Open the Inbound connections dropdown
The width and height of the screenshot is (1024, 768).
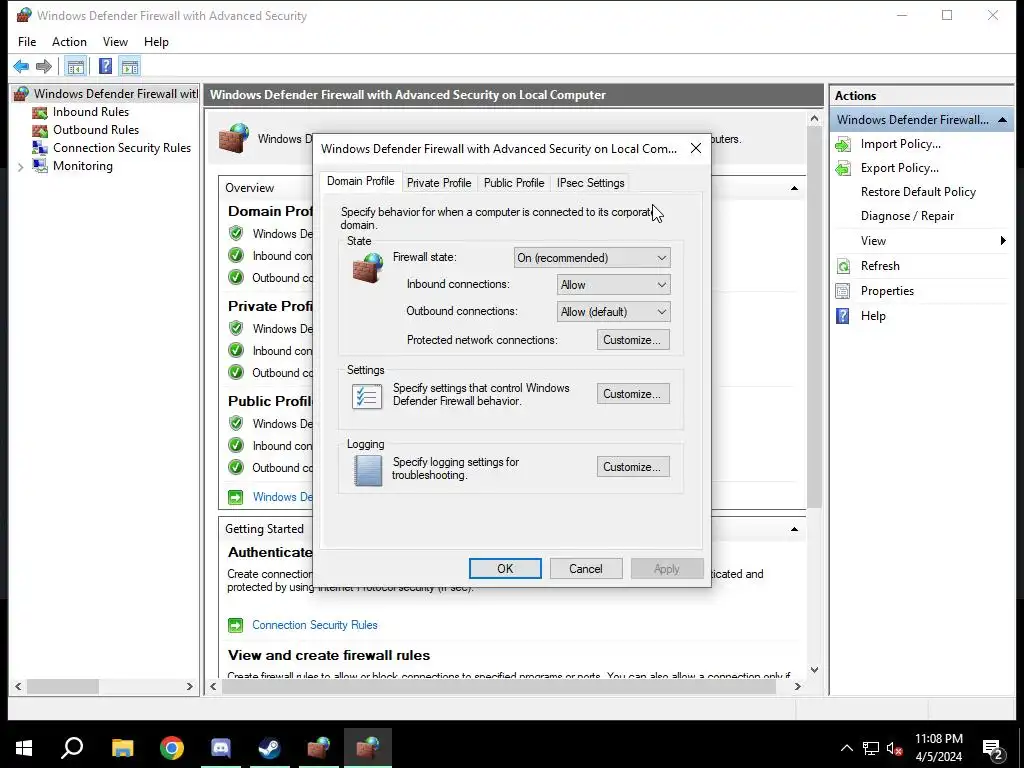613,285
